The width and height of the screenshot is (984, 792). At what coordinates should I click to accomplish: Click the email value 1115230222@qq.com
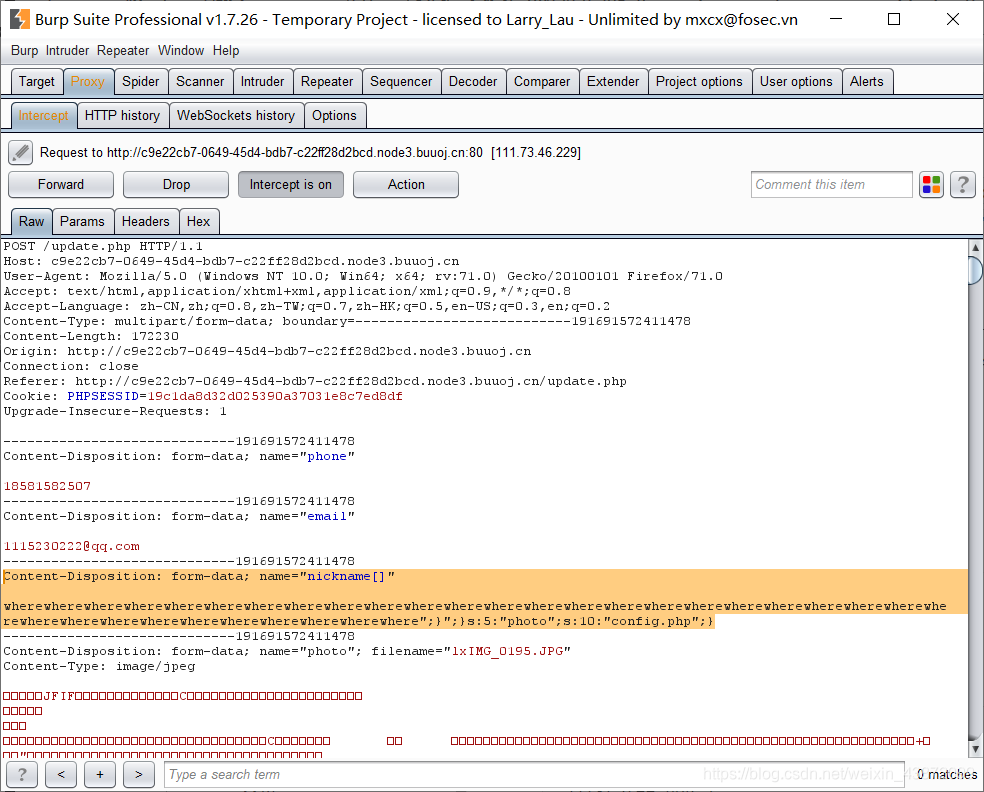72,547
